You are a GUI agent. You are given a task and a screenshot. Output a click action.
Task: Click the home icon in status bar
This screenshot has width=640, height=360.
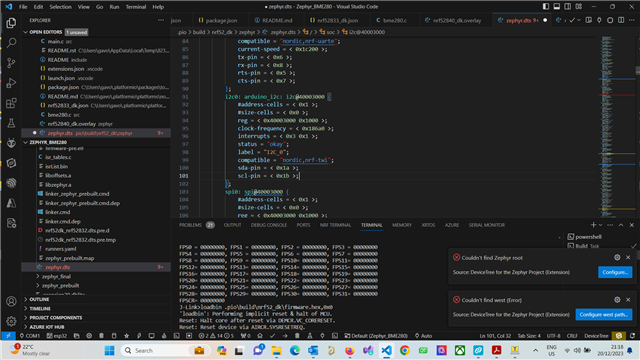[260, 336]
